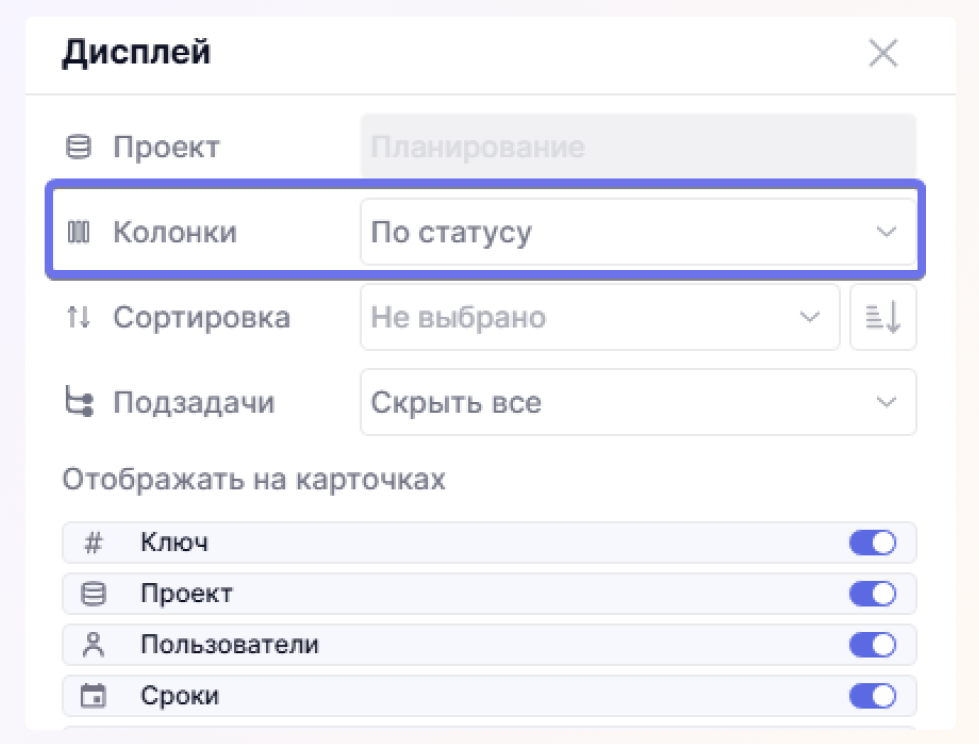Click the user icon next to Пользователи
Screen dimensions: 979x744
tap(93, 645)
